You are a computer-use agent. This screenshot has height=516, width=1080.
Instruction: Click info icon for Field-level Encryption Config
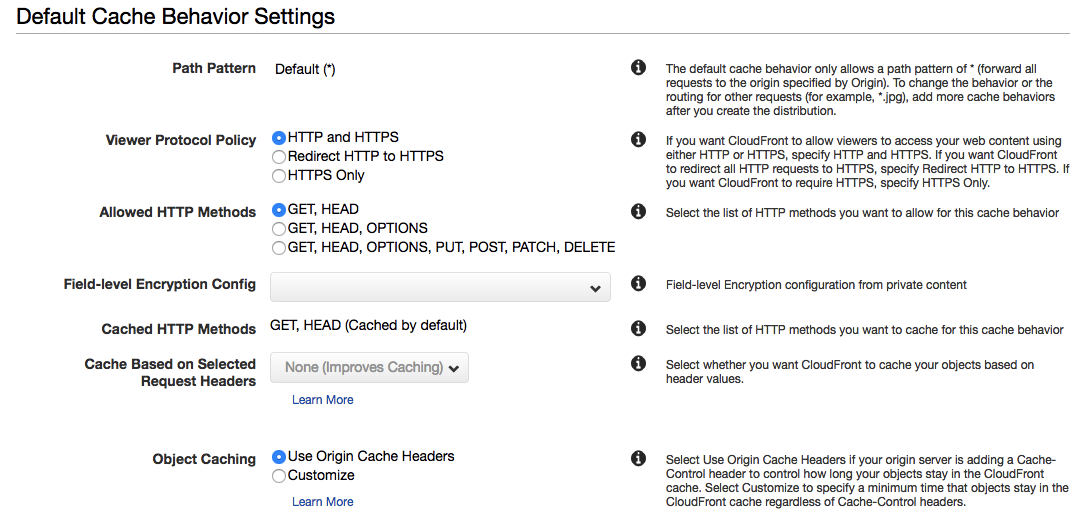point(638,283)
